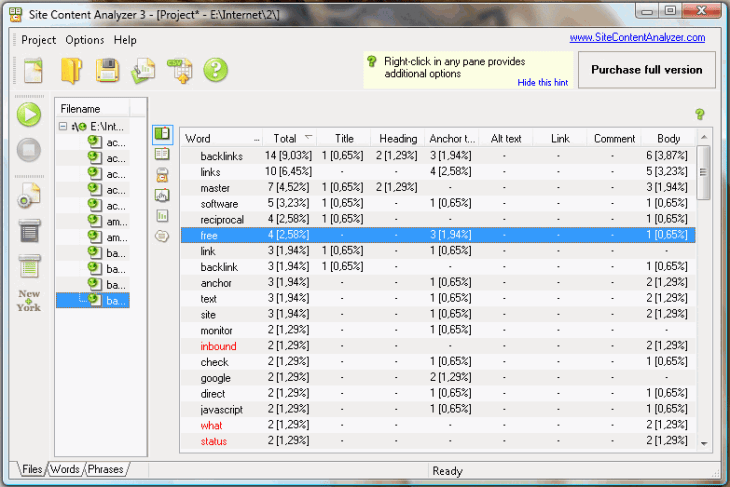730x487 pixels.
Task: Select the 'javascript' word row
Action: click(438, 409)
